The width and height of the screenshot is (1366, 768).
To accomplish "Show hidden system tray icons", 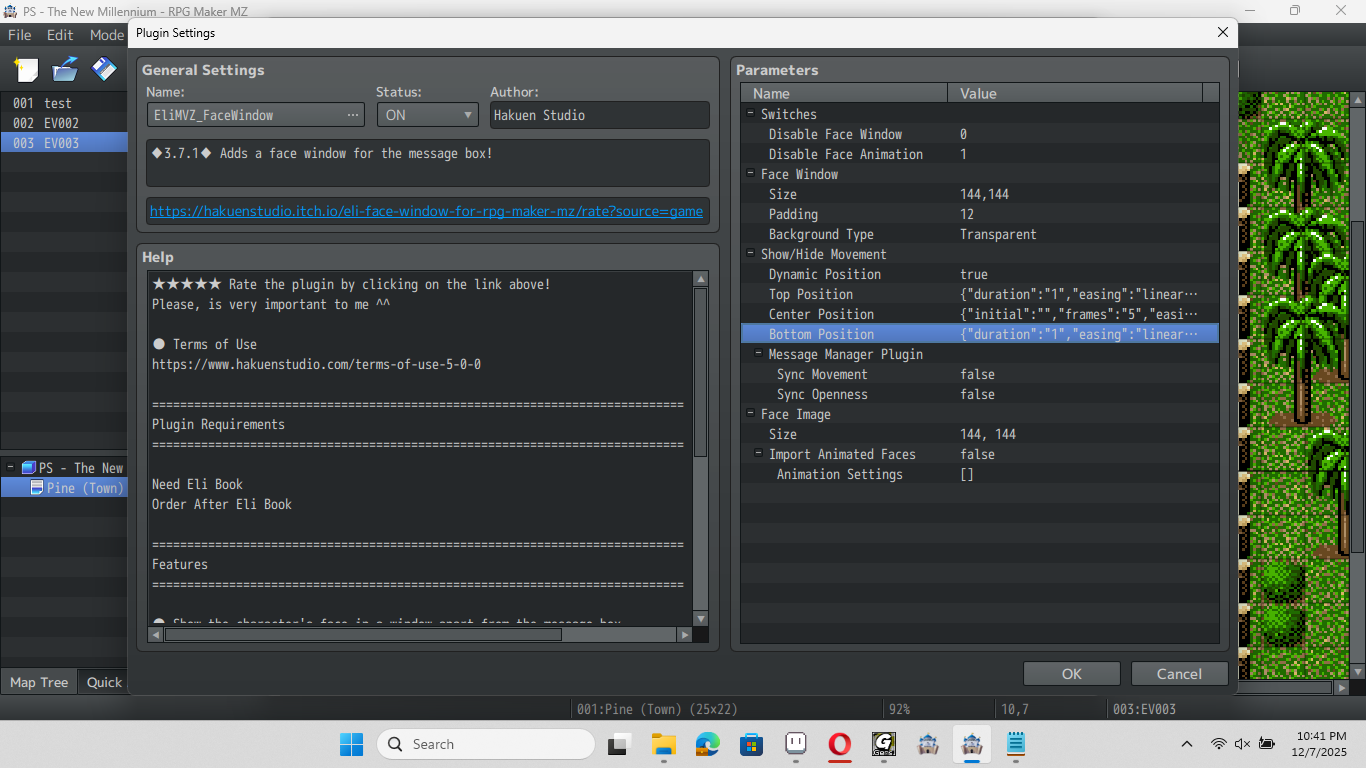I will tap(1187, 744).
